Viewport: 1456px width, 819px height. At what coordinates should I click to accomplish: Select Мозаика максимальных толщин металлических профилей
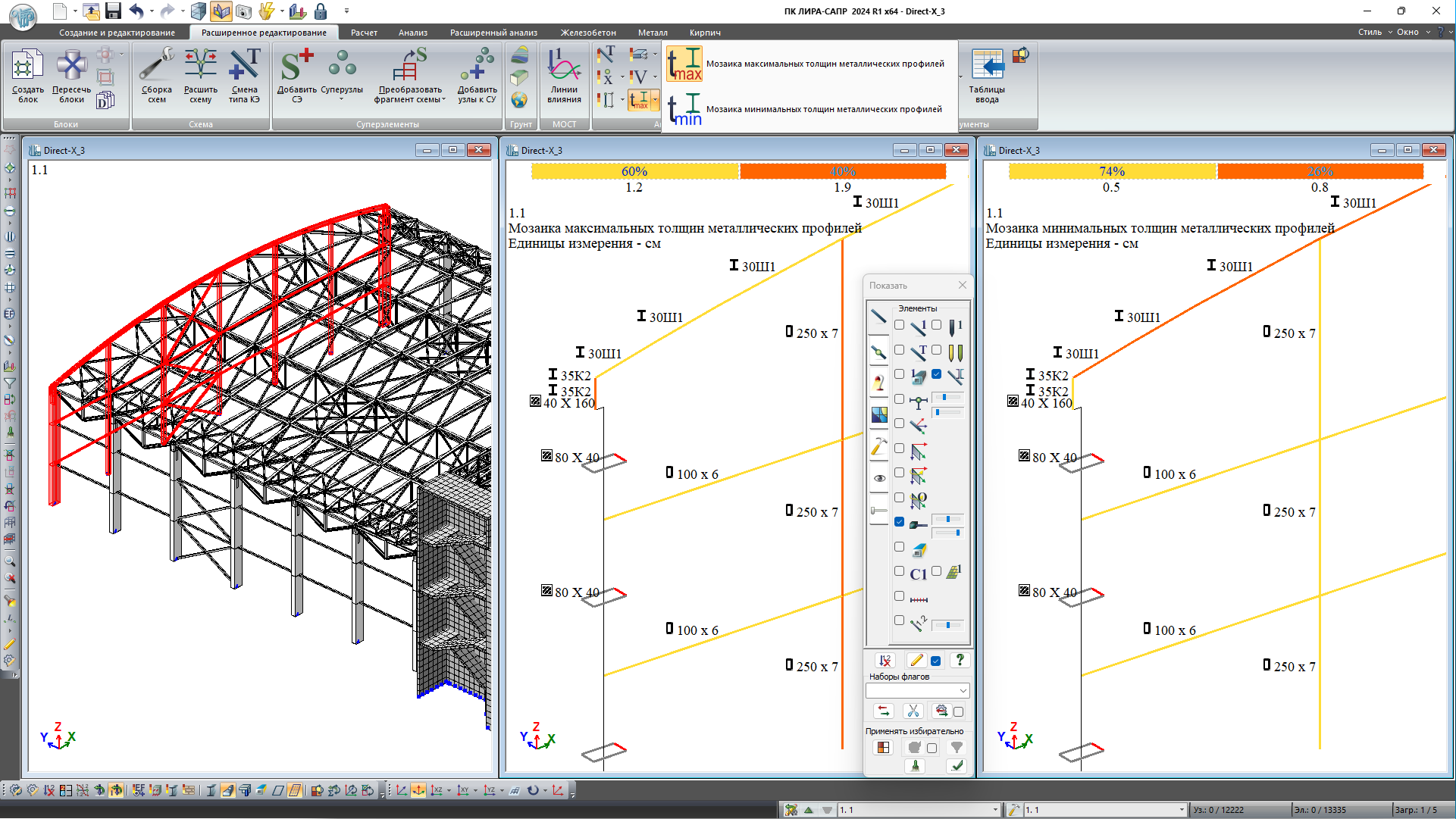click(825, 64)
